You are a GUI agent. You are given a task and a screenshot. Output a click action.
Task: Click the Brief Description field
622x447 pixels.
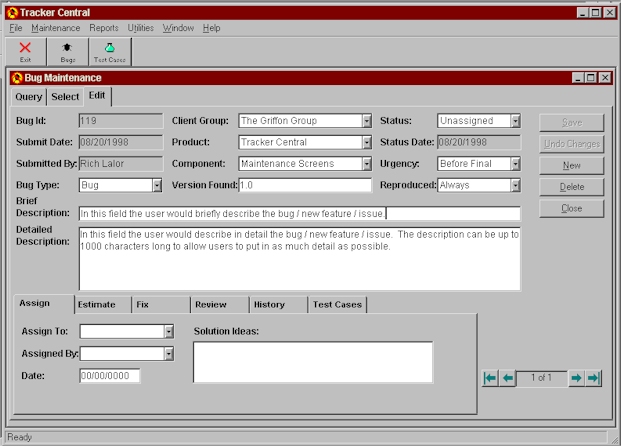point(299,214)
